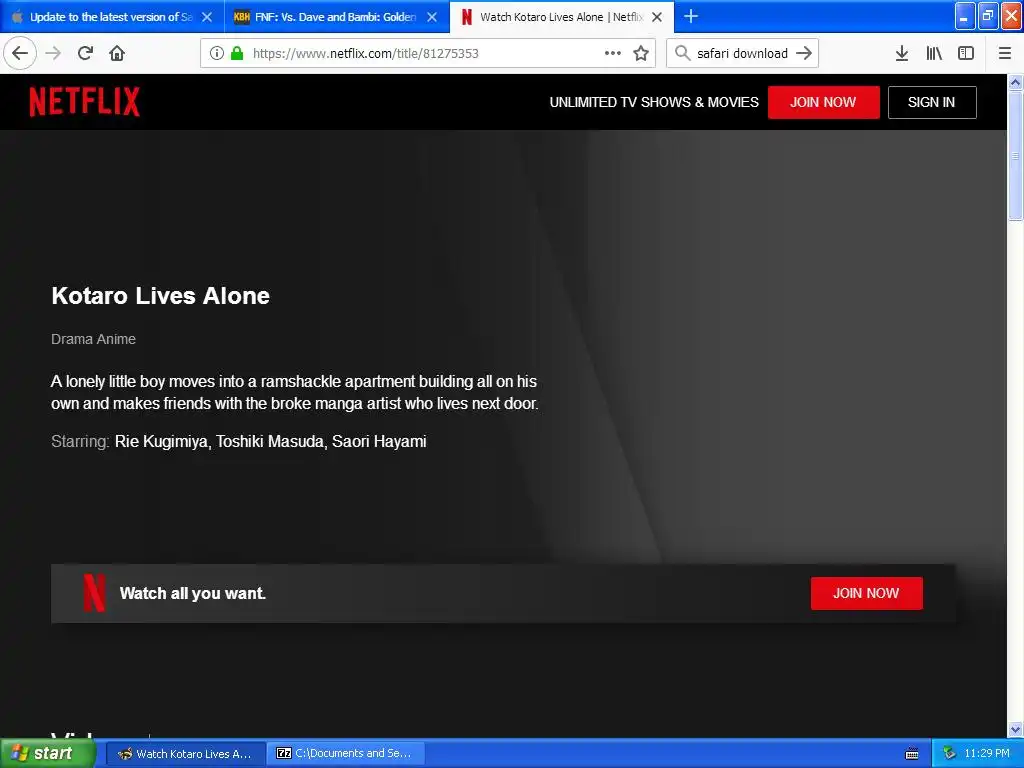1024x768 pixels.
Task: Close the Update to latest version tab
Action: click(207, 17)
